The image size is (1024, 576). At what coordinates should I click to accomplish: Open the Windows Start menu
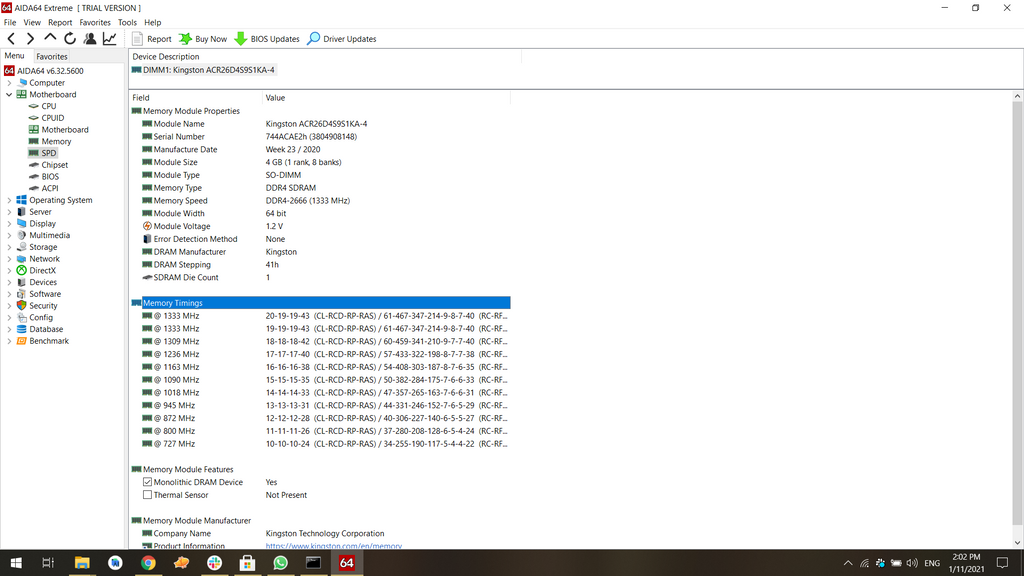coord(16,563)
